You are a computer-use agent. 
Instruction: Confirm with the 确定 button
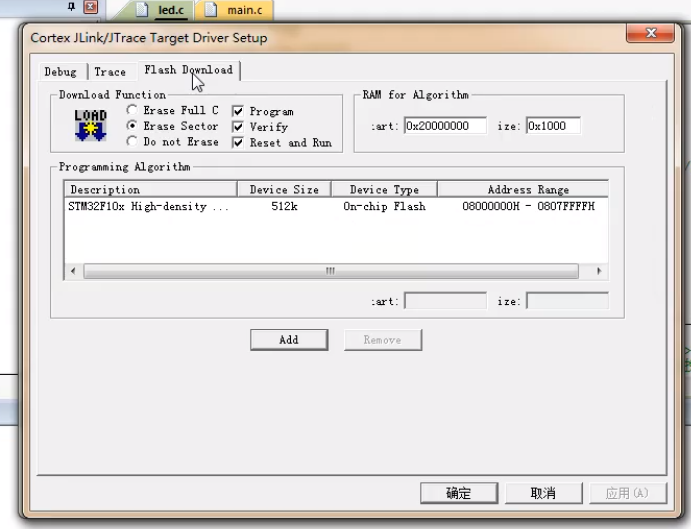click(x=459, y=493)
